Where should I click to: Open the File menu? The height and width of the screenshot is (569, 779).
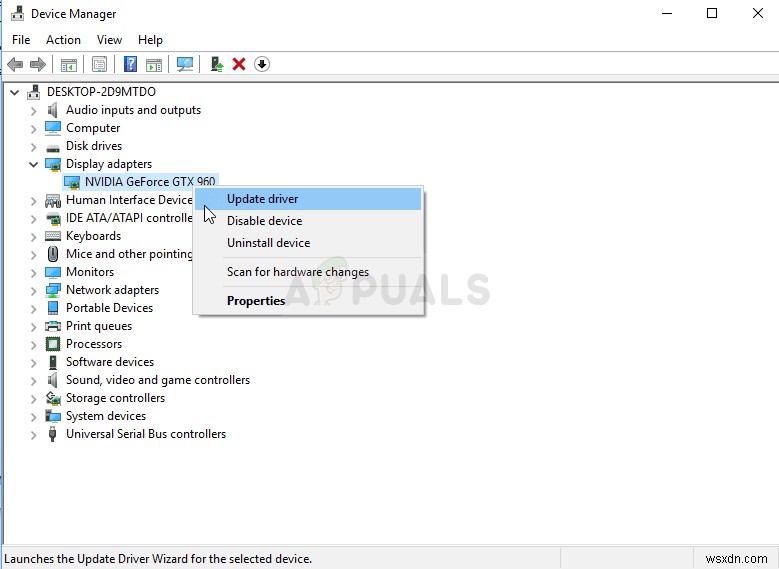pos(21,40)
